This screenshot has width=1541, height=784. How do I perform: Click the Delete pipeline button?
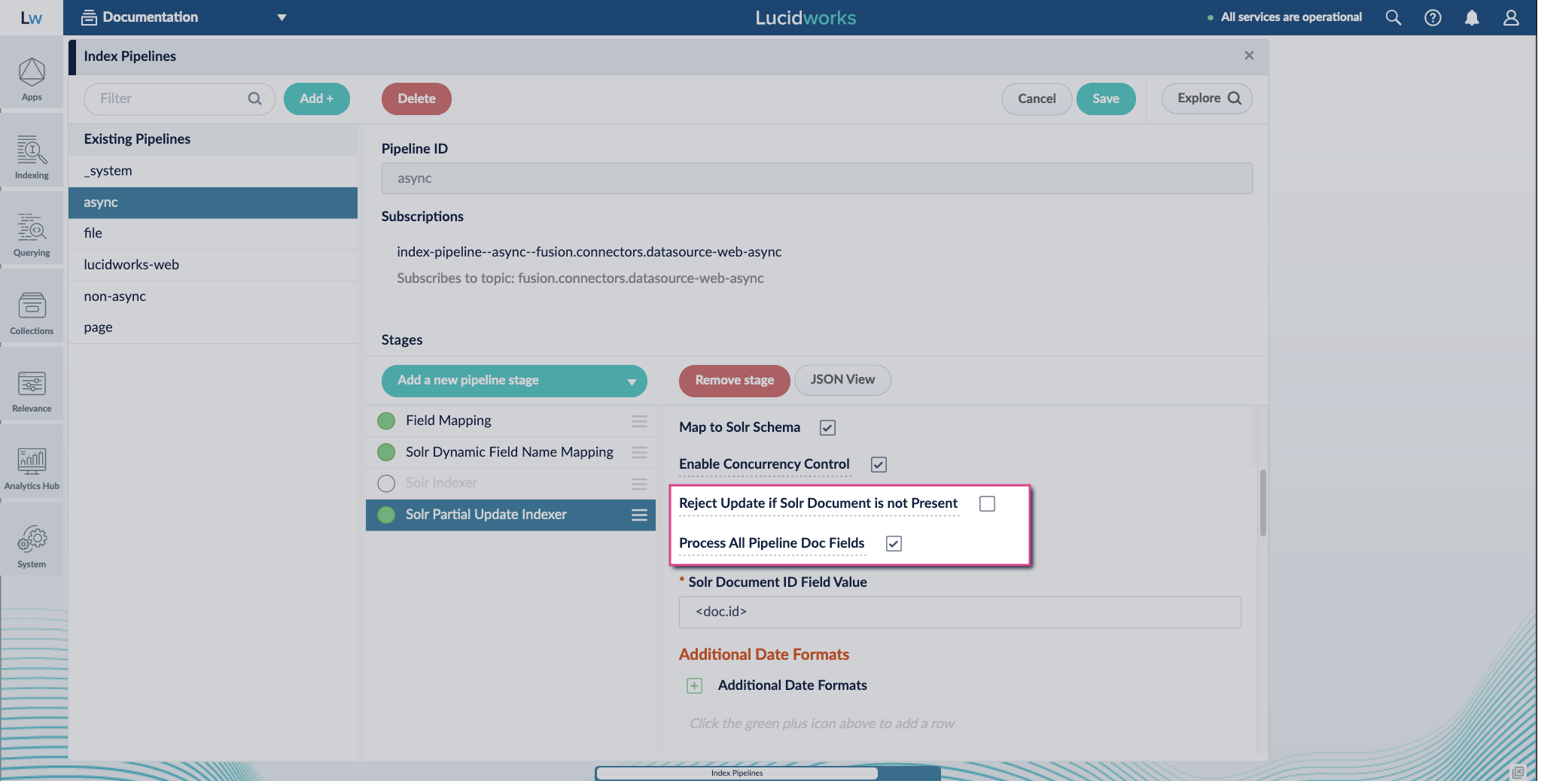[x=416, y=99]
